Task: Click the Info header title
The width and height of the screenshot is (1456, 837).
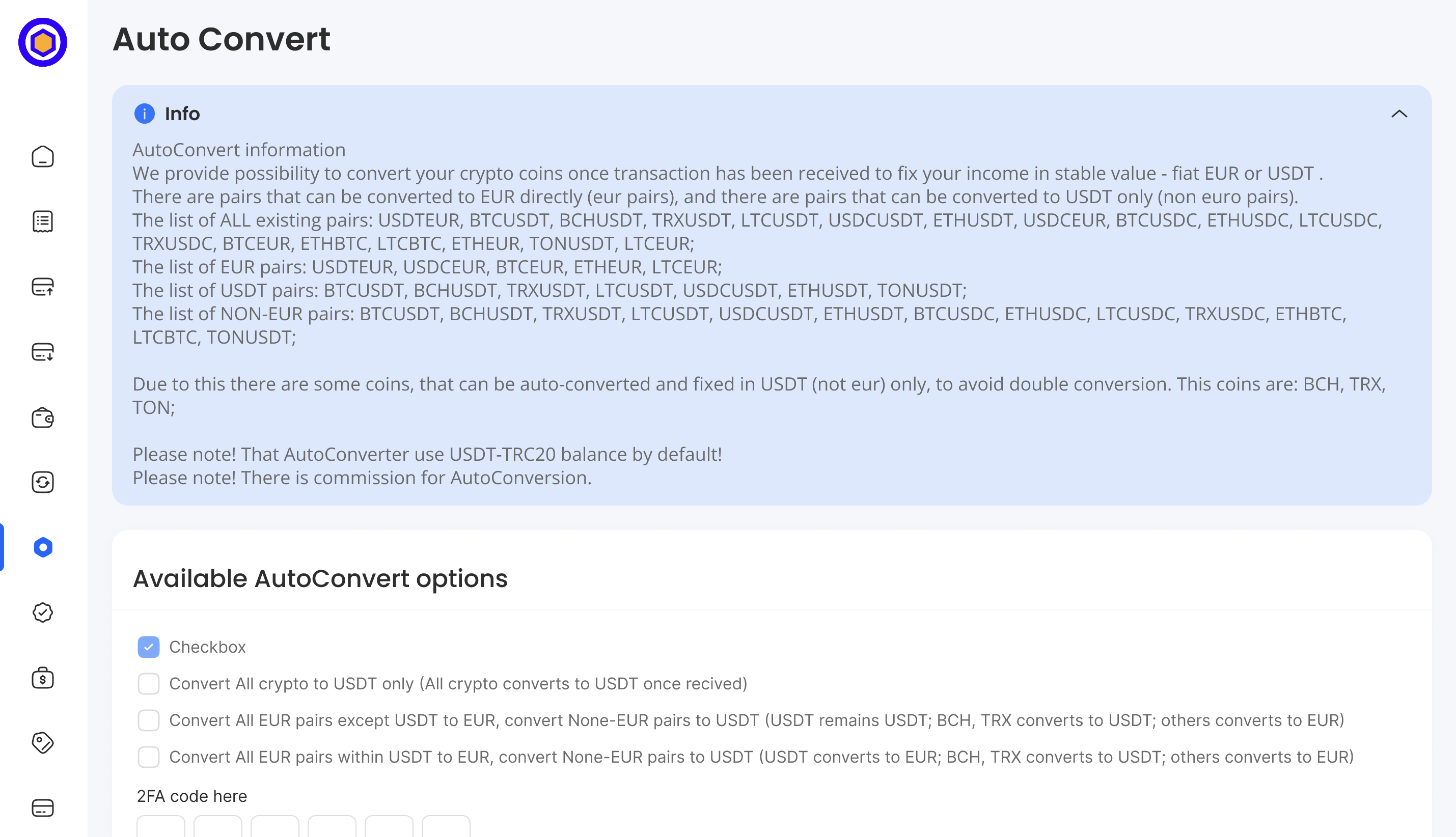Action: 182,114
